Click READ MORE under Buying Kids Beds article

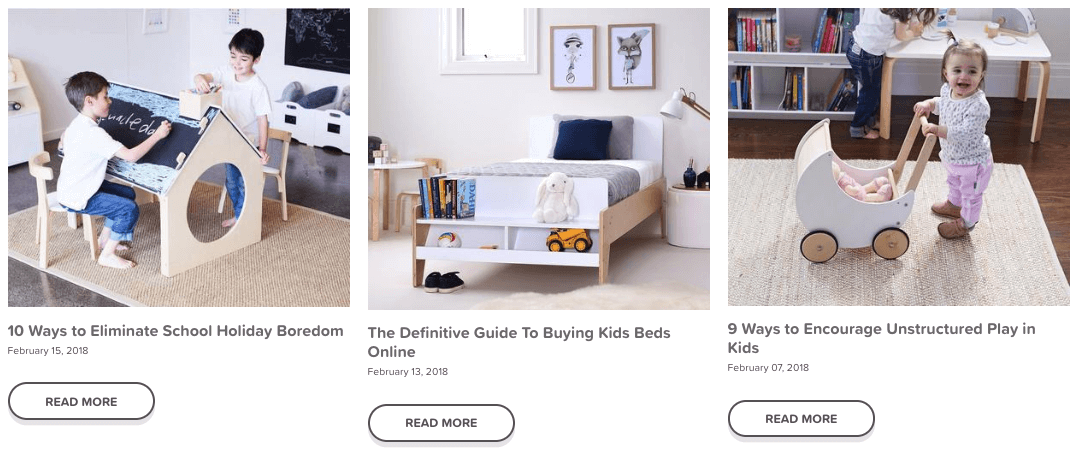click(x=441, y=423)
